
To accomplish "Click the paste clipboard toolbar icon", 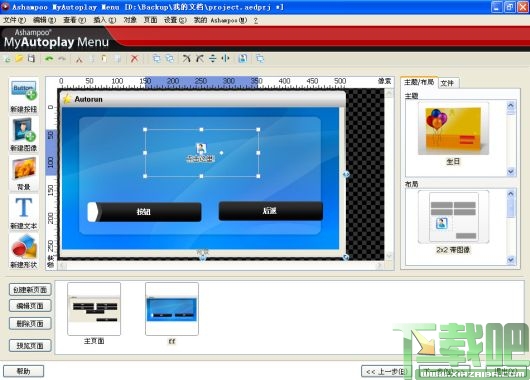I will point(104,59).
